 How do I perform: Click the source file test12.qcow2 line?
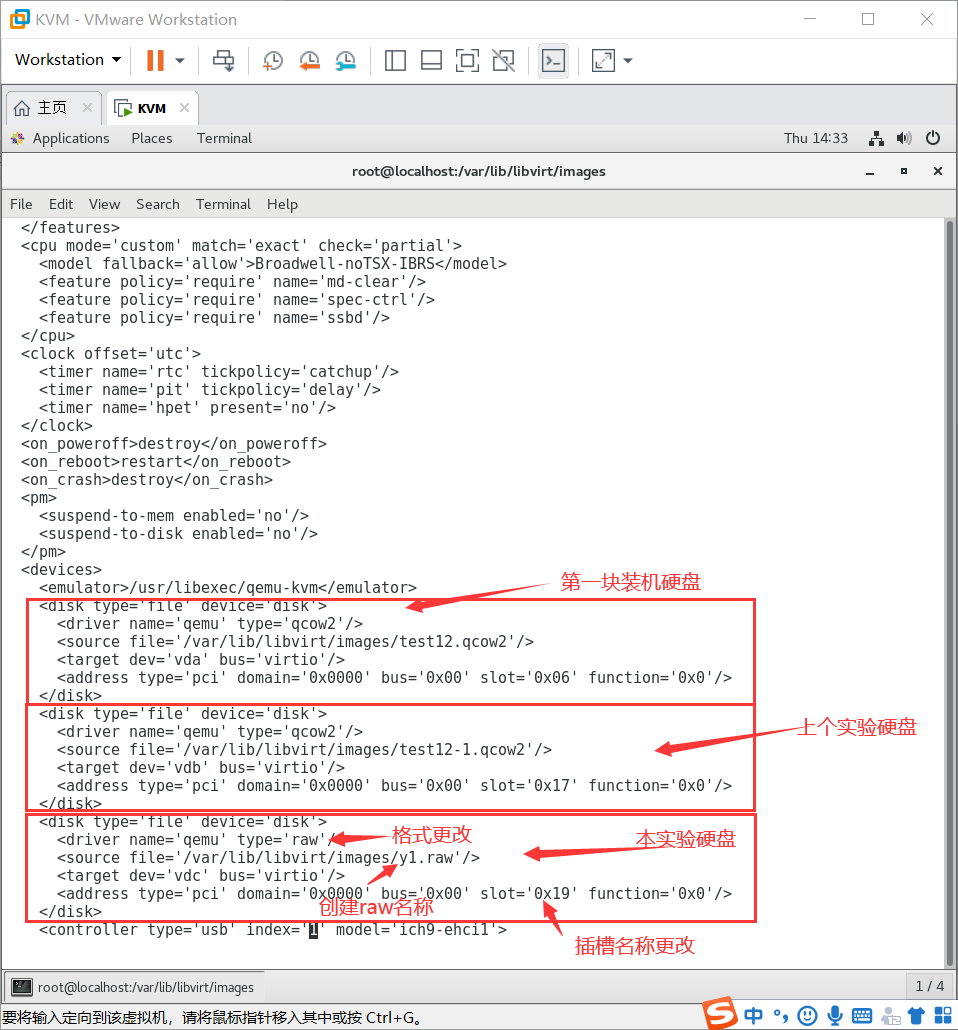click(x=295, y=642)
